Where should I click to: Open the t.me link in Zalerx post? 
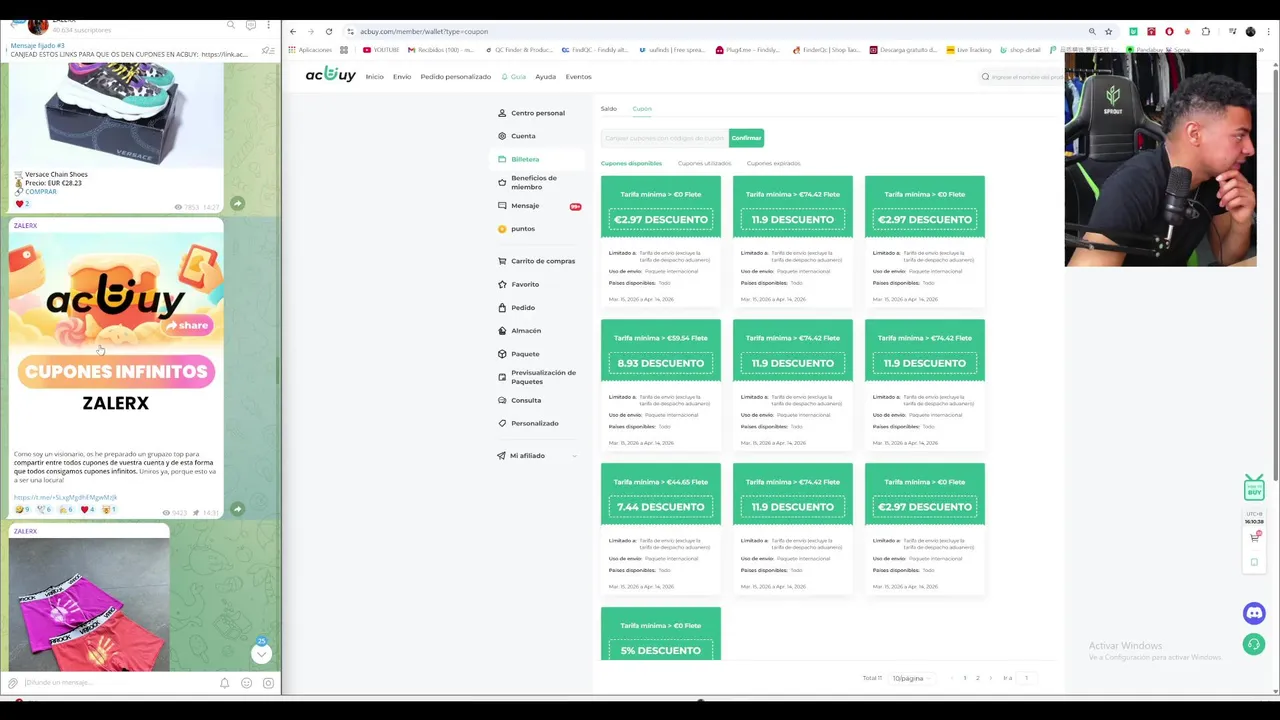(65, 497)
